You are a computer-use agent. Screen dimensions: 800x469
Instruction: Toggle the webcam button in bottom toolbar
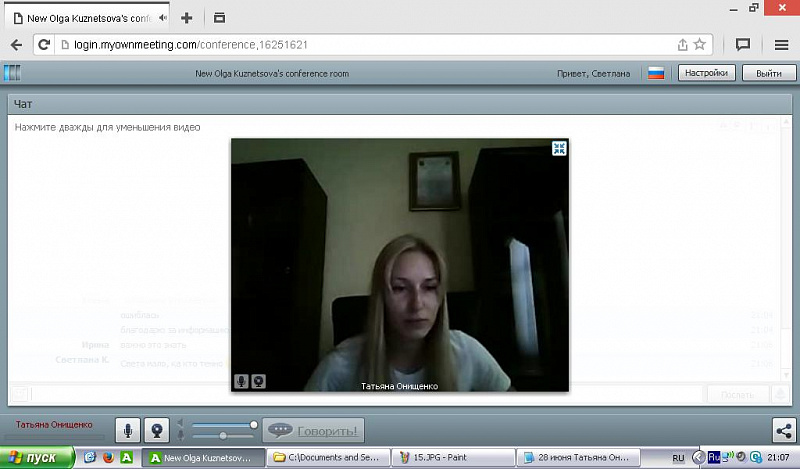pyautogui.click(x=156, y=430)
